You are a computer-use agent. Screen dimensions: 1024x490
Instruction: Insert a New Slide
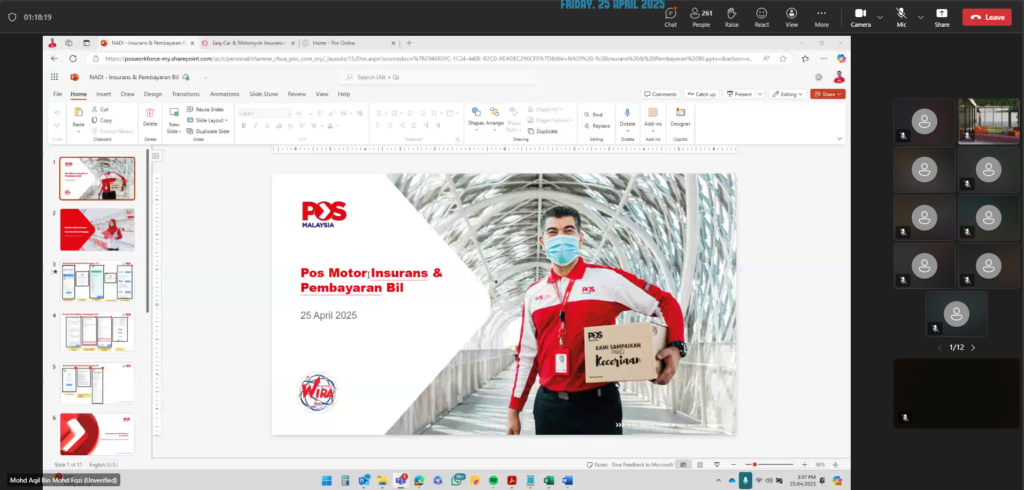pyautogui.click(x=174, y=120)
